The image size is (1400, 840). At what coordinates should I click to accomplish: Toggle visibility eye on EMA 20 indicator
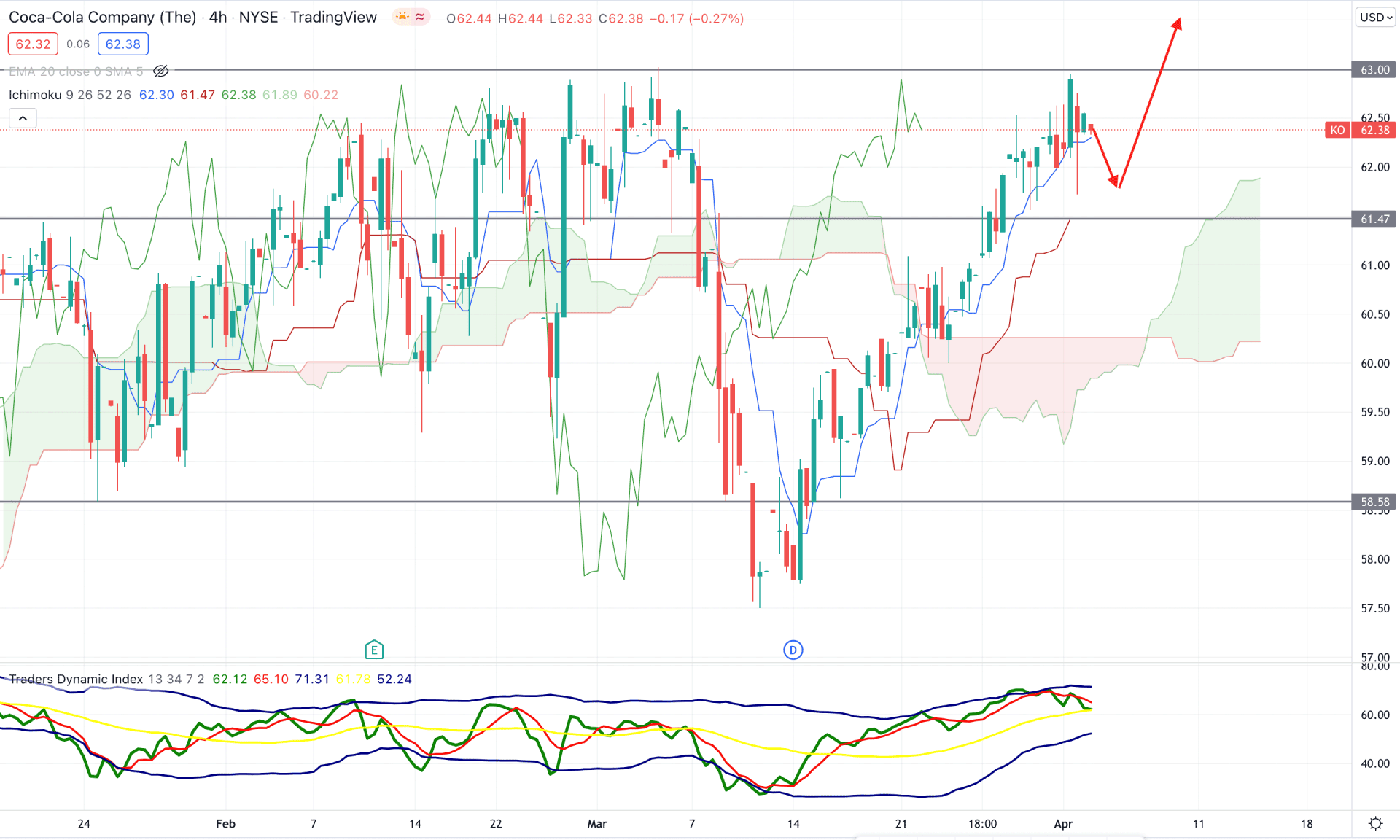pyautogui.click(x=161, y=71)
